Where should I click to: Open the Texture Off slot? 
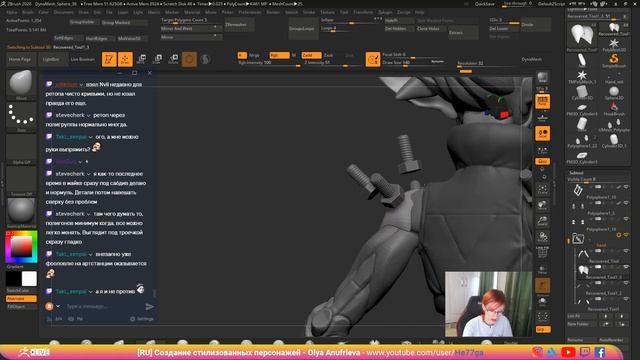click(21, 181)
